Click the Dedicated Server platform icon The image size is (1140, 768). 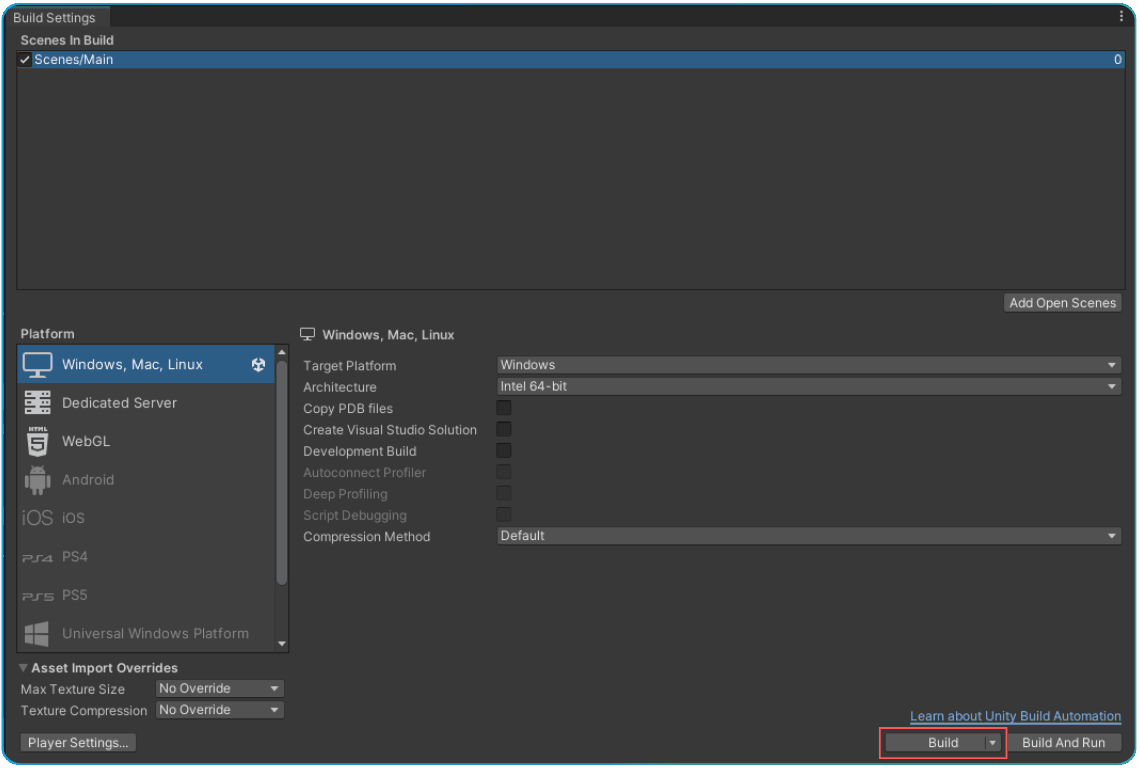point(37,403)
